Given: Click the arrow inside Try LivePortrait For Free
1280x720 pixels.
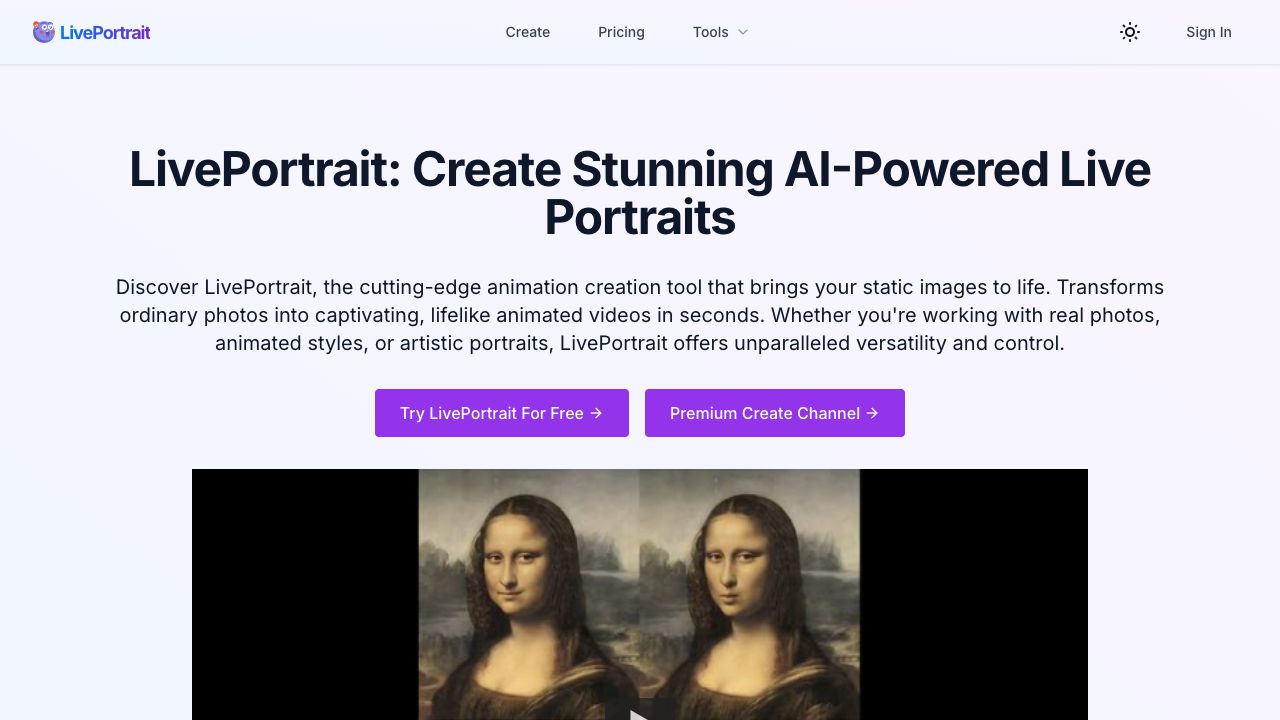Looking at the screenshot, I should pyautogui.click(x=596, y=413).
